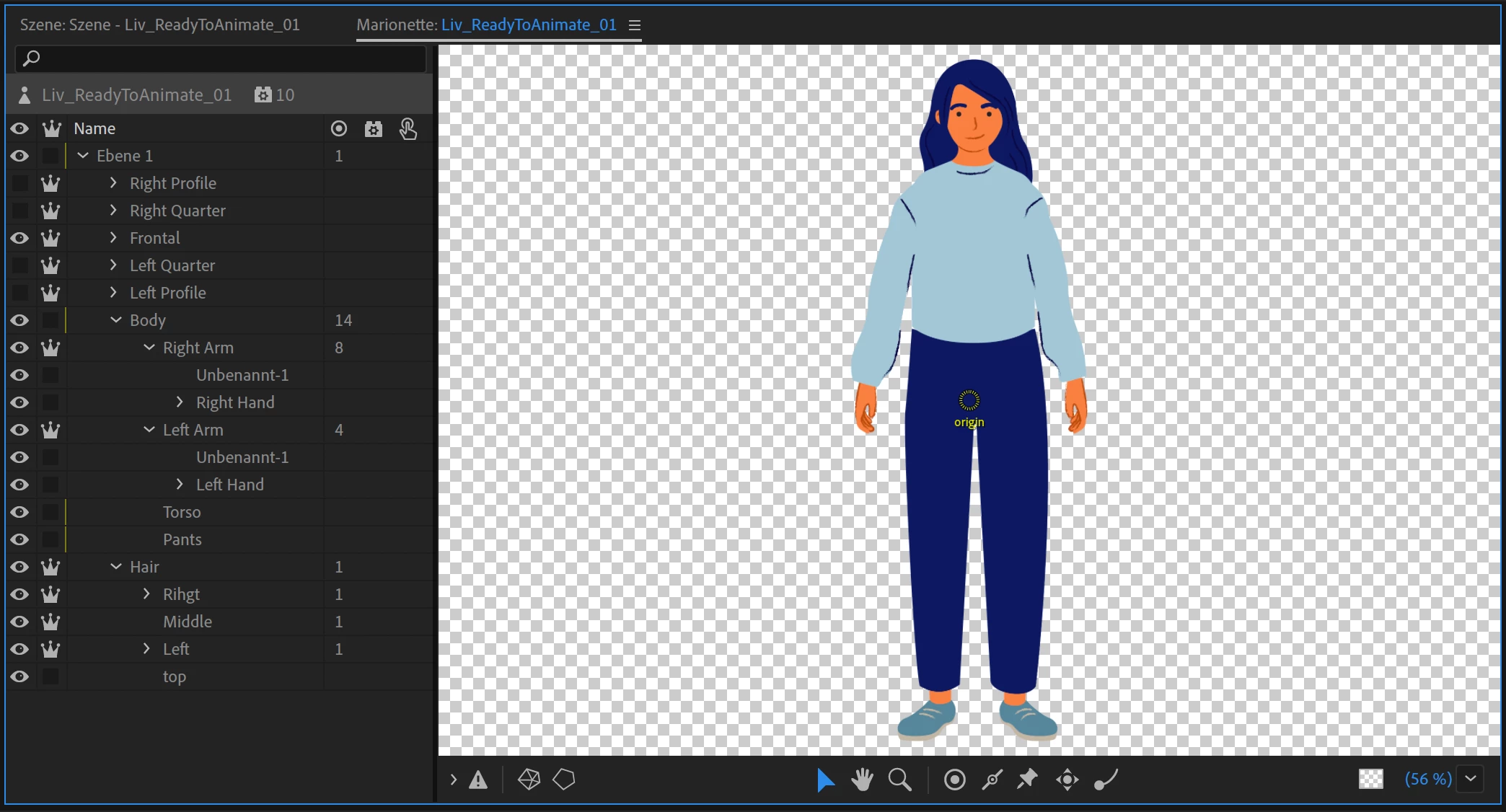Select the Zoom magnifier tool
Image resolution: width=1506 pixels, height=812 pixels.
click(899, 780)
